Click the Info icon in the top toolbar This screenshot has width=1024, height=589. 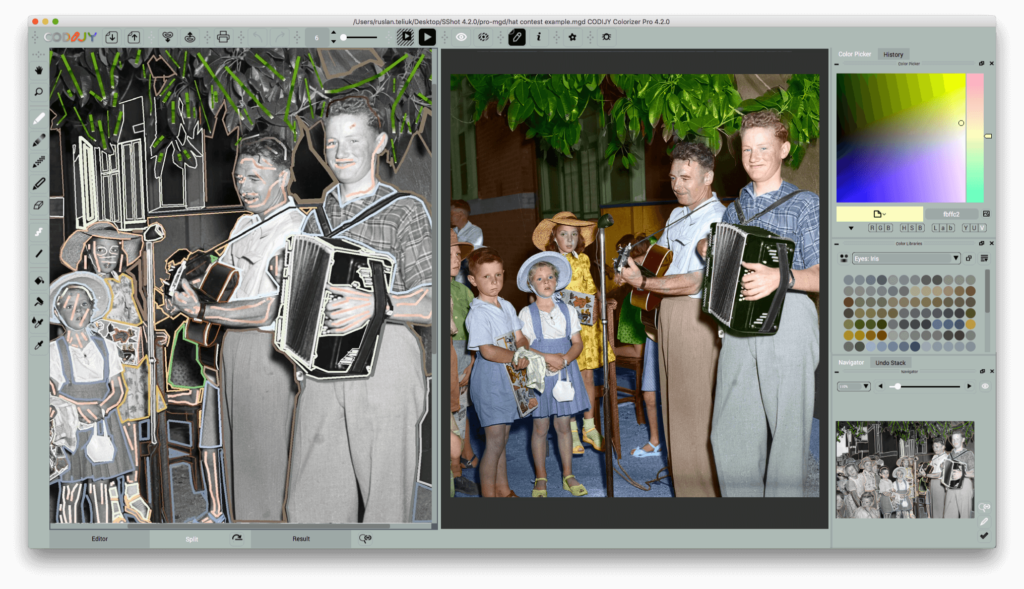click(538, 36)
